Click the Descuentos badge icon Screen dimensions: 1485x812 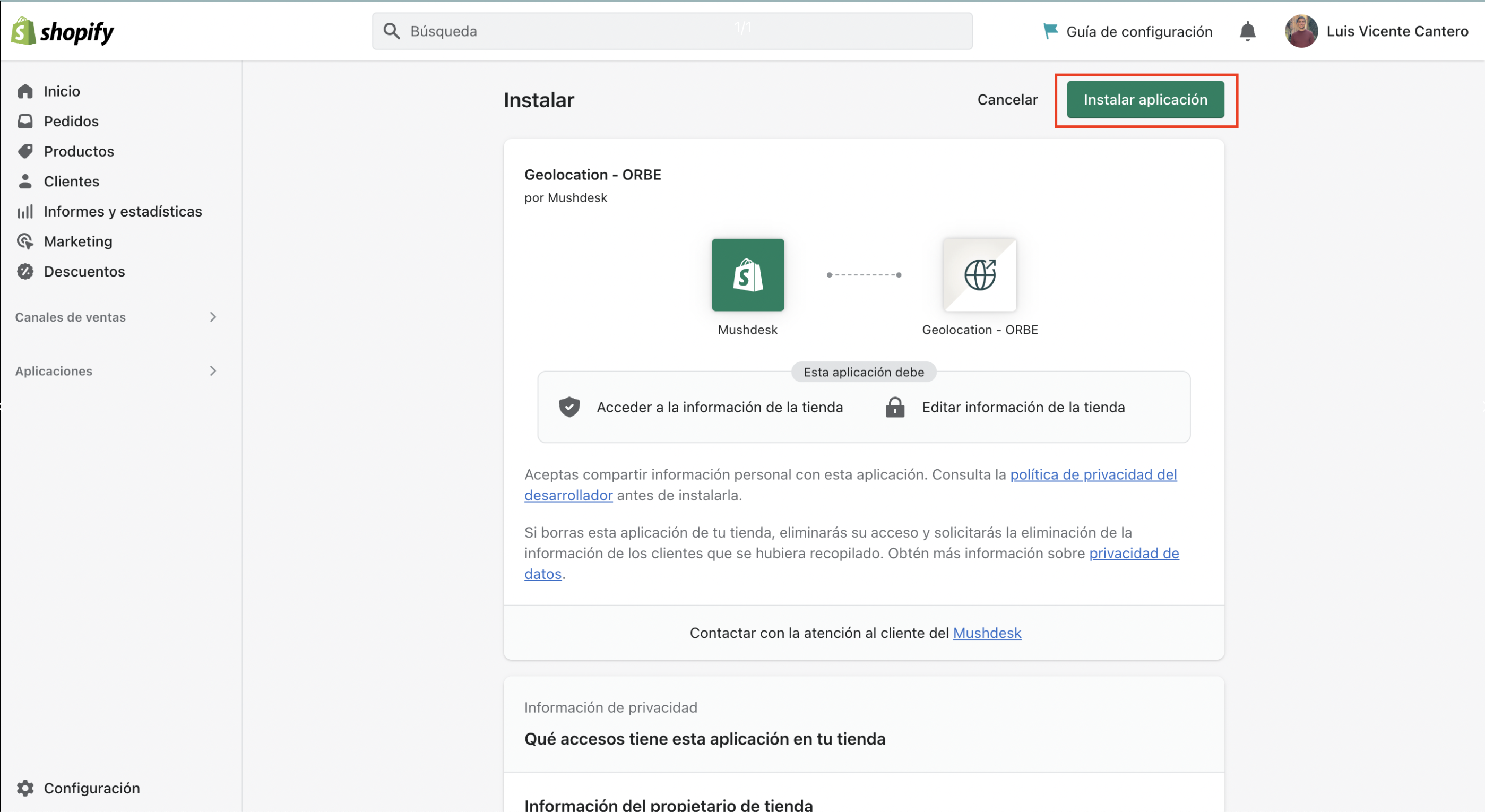click(x=25, y=271)
